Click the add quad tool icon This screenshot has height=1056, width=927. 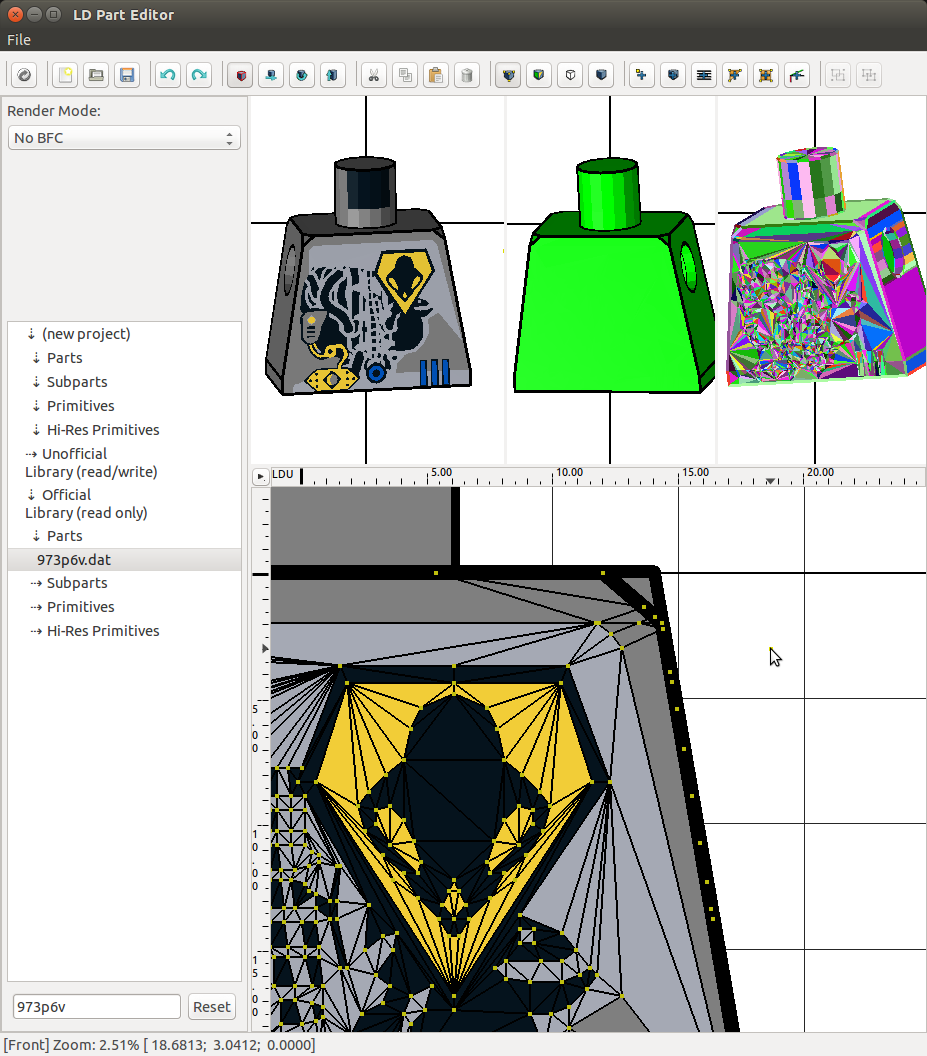[765, 75]
